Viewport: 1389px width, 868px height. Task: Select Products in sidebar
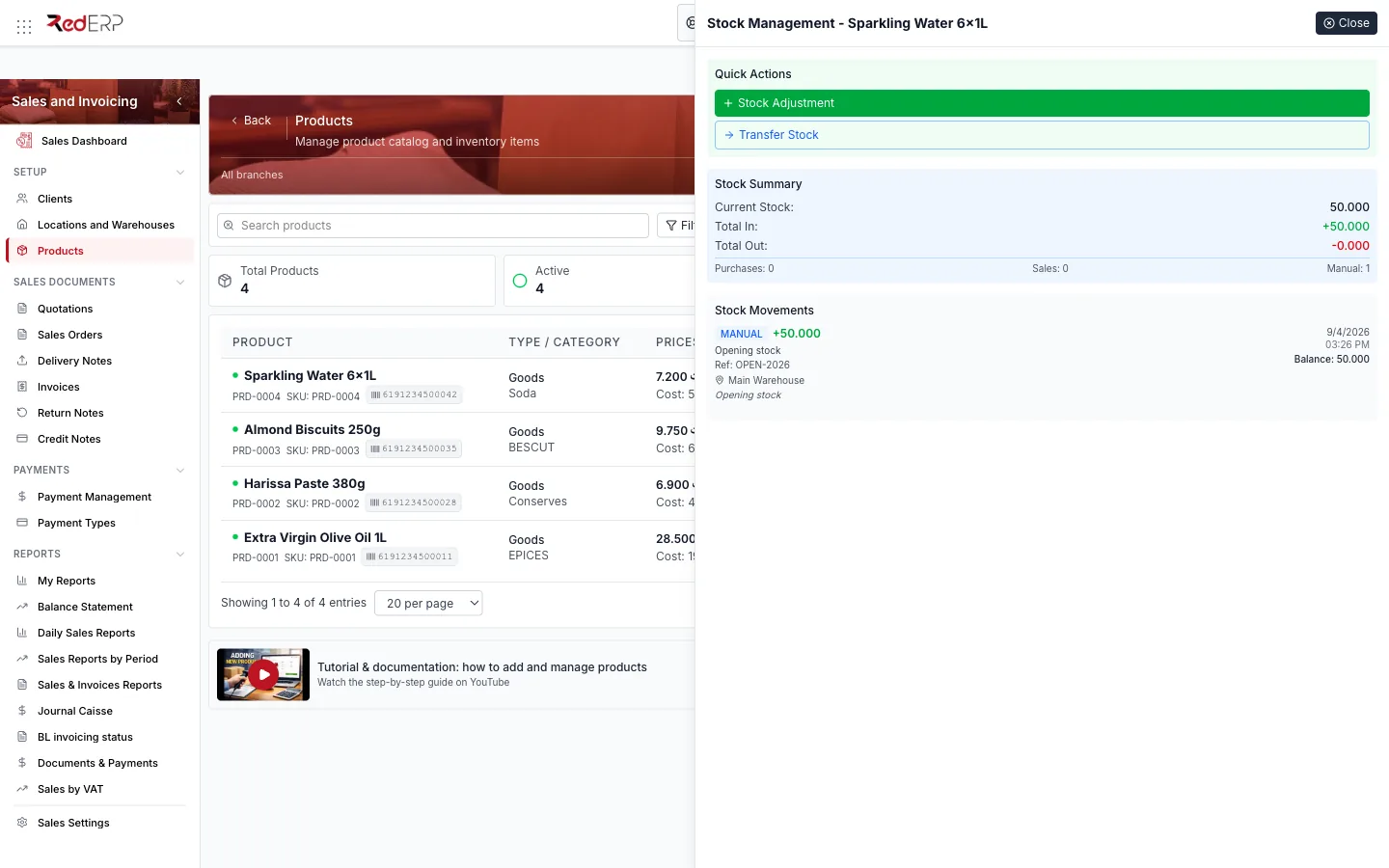coord(99,251)
